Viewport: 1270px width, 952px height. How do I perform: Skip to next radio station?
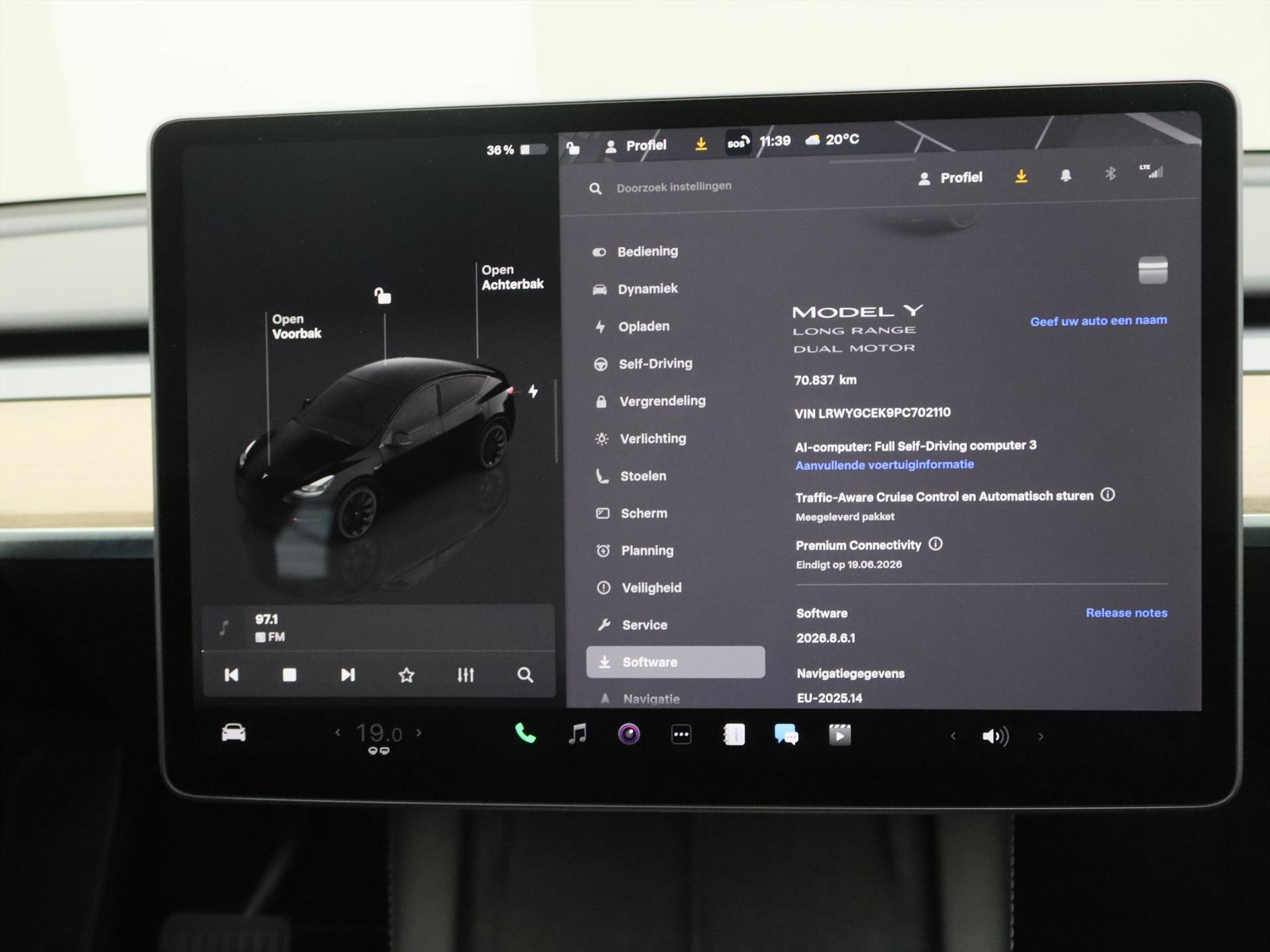click(x=348, y=675)
